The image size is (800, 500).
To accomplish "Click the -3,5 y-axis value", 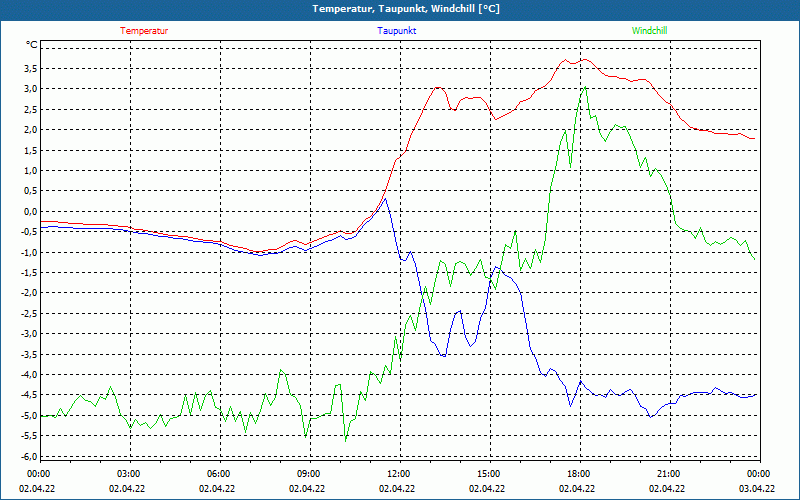I will pos(29,354).
